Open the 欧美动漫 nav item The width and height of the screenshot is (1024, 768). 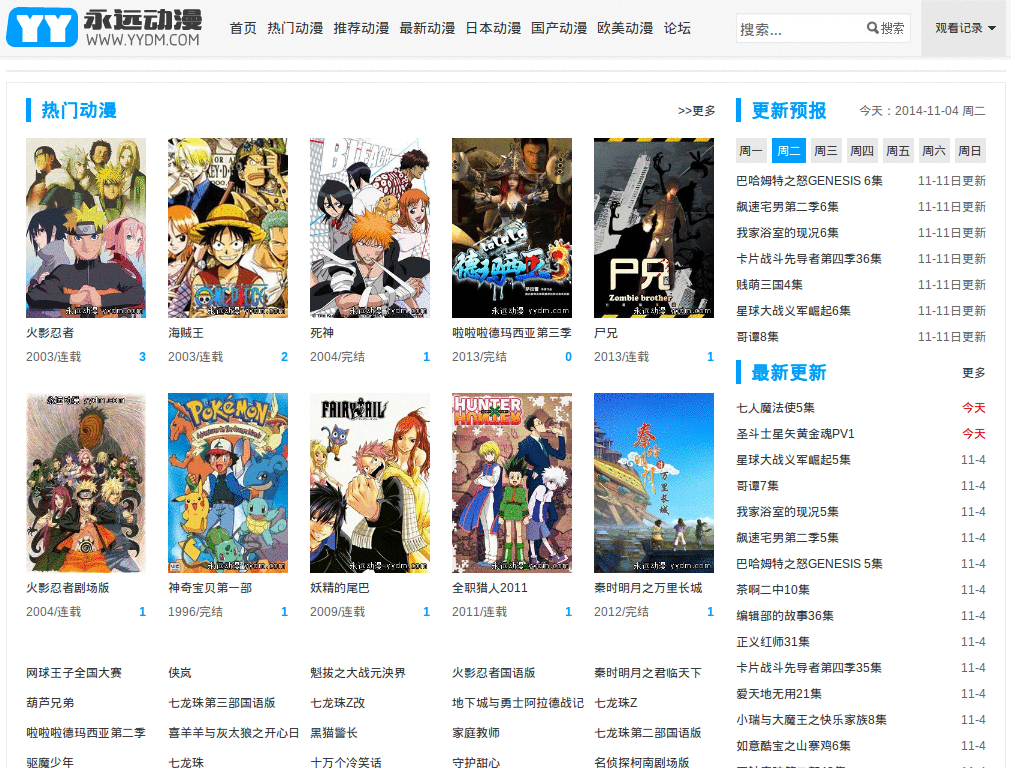(625, 28)
